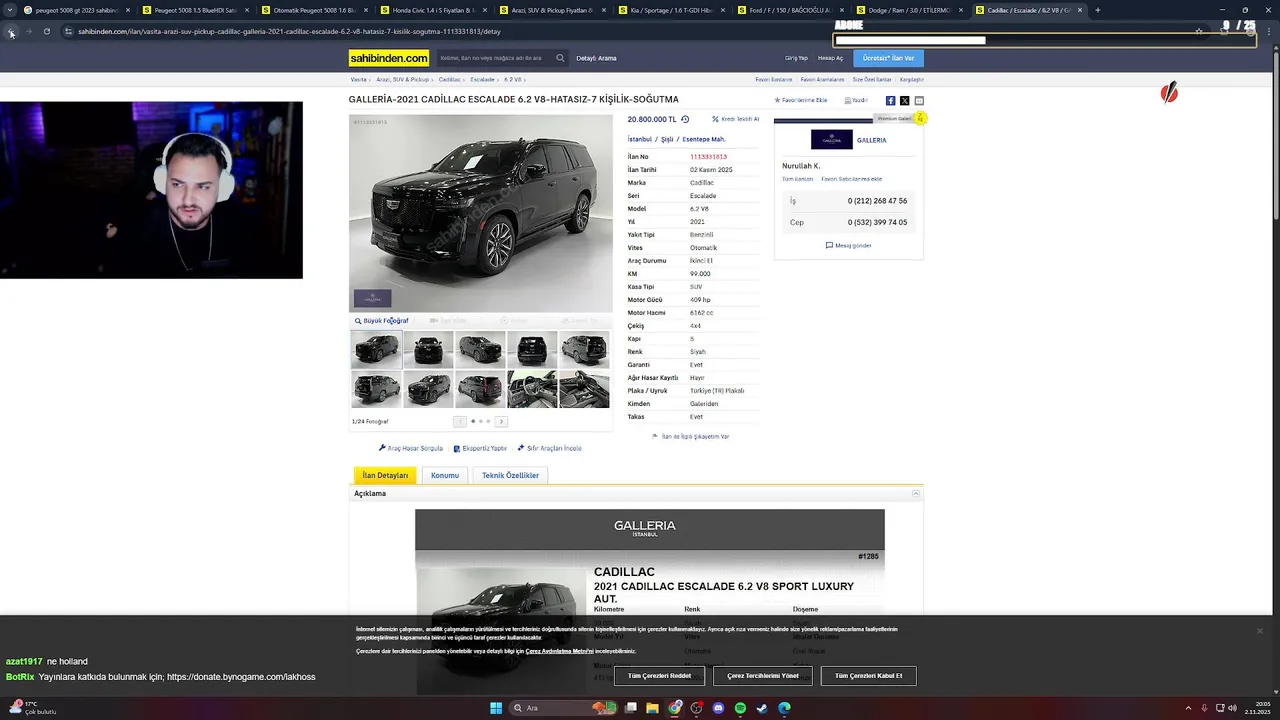Viewport: 1280px width, 720px height.
Task: Go to next photo thumbnails page
Action: [502, 422]
